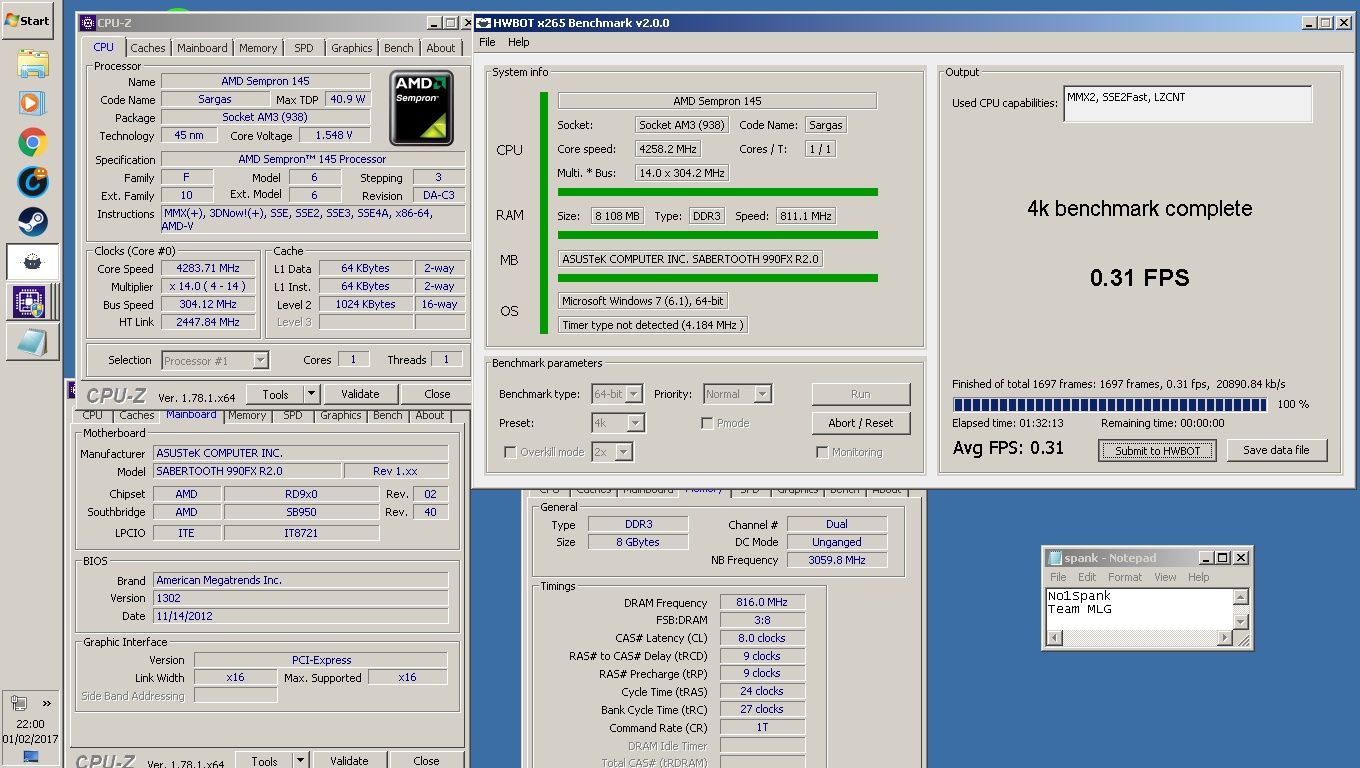Open File Explorer from the taskbar
This screenshot has height=768, width=1360.
(32, 64)
